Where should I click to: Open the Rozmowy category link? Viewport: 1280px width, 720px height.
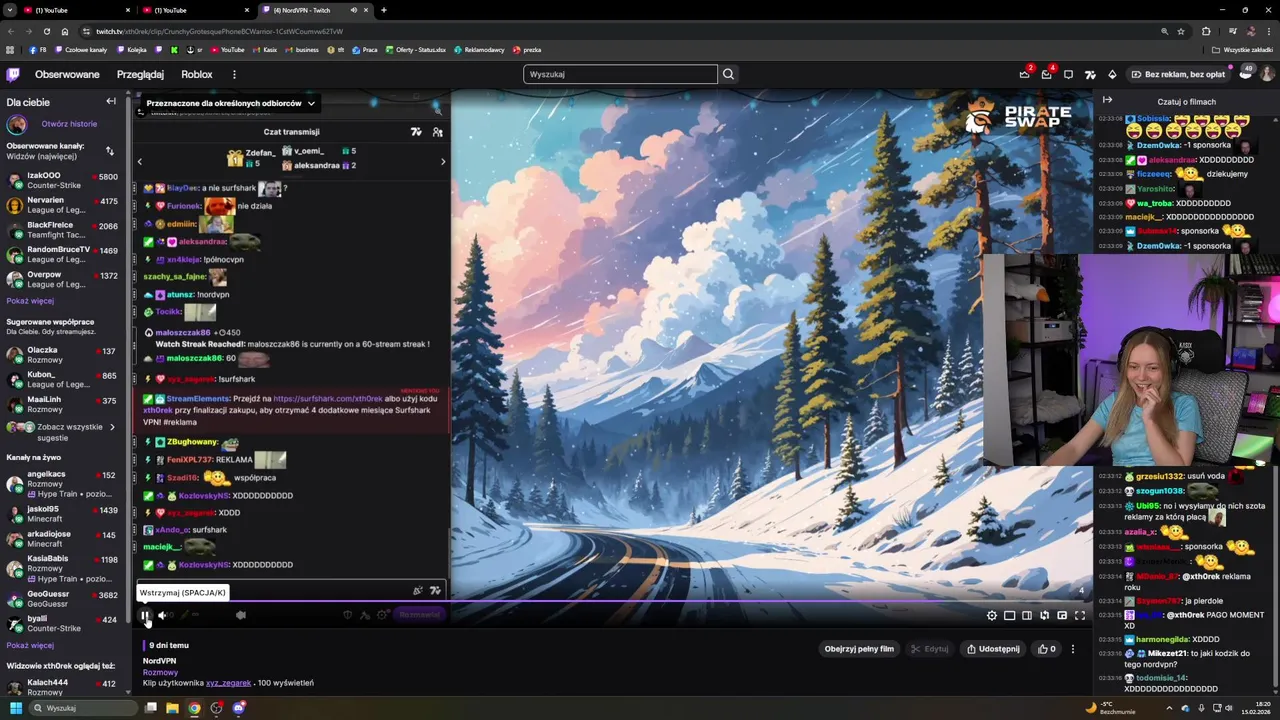pyautogui.click(x=160, y=672)
